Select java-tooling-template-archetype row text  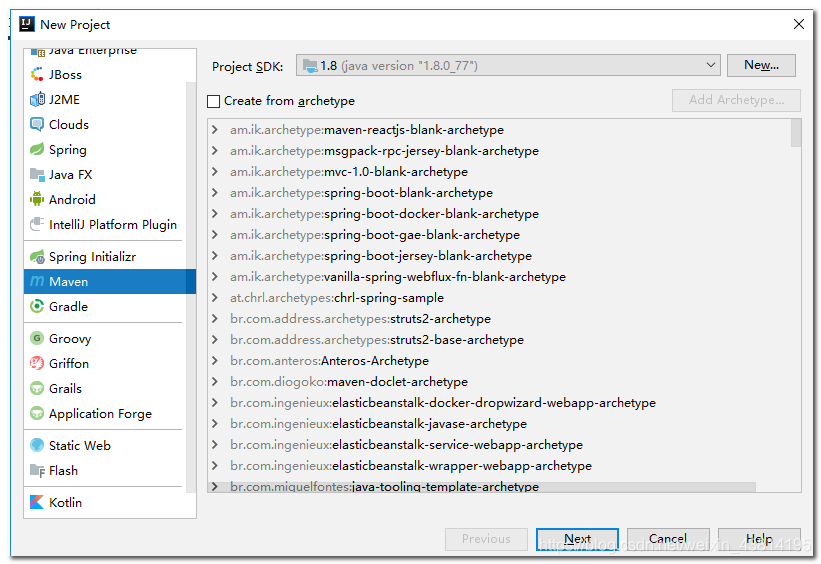pyautogui.click(x=384, y=486)
